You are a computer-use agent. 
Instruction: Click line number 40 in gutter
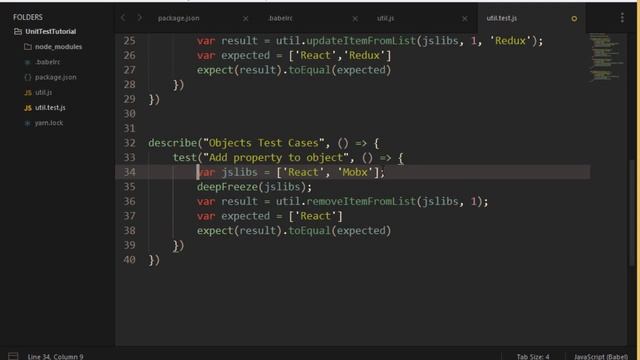point(129,260)
